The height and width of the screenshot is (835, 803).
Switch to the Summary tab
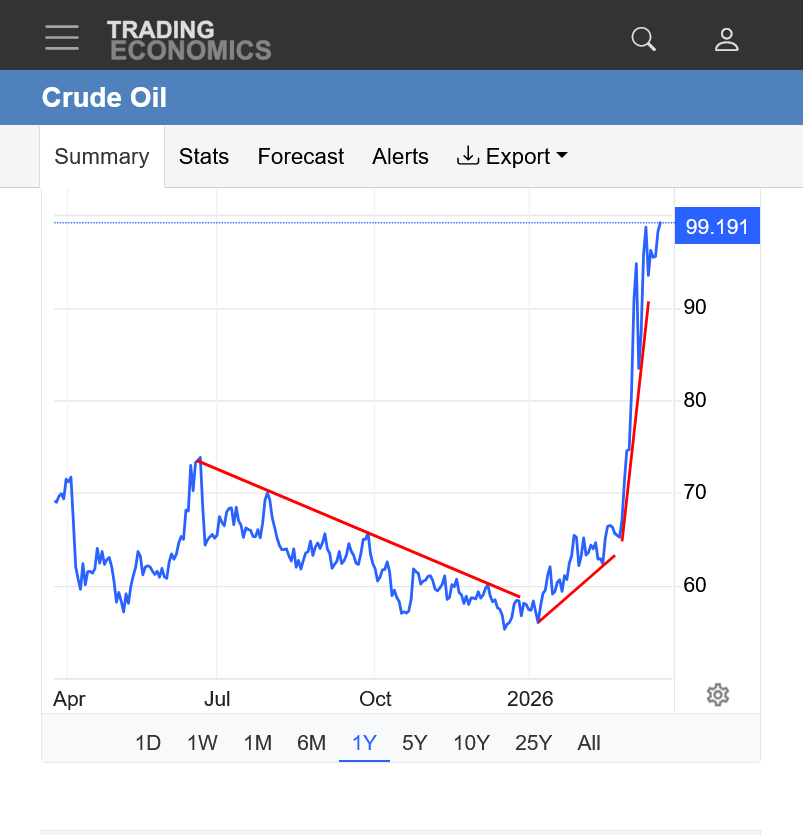coord(102,157)
